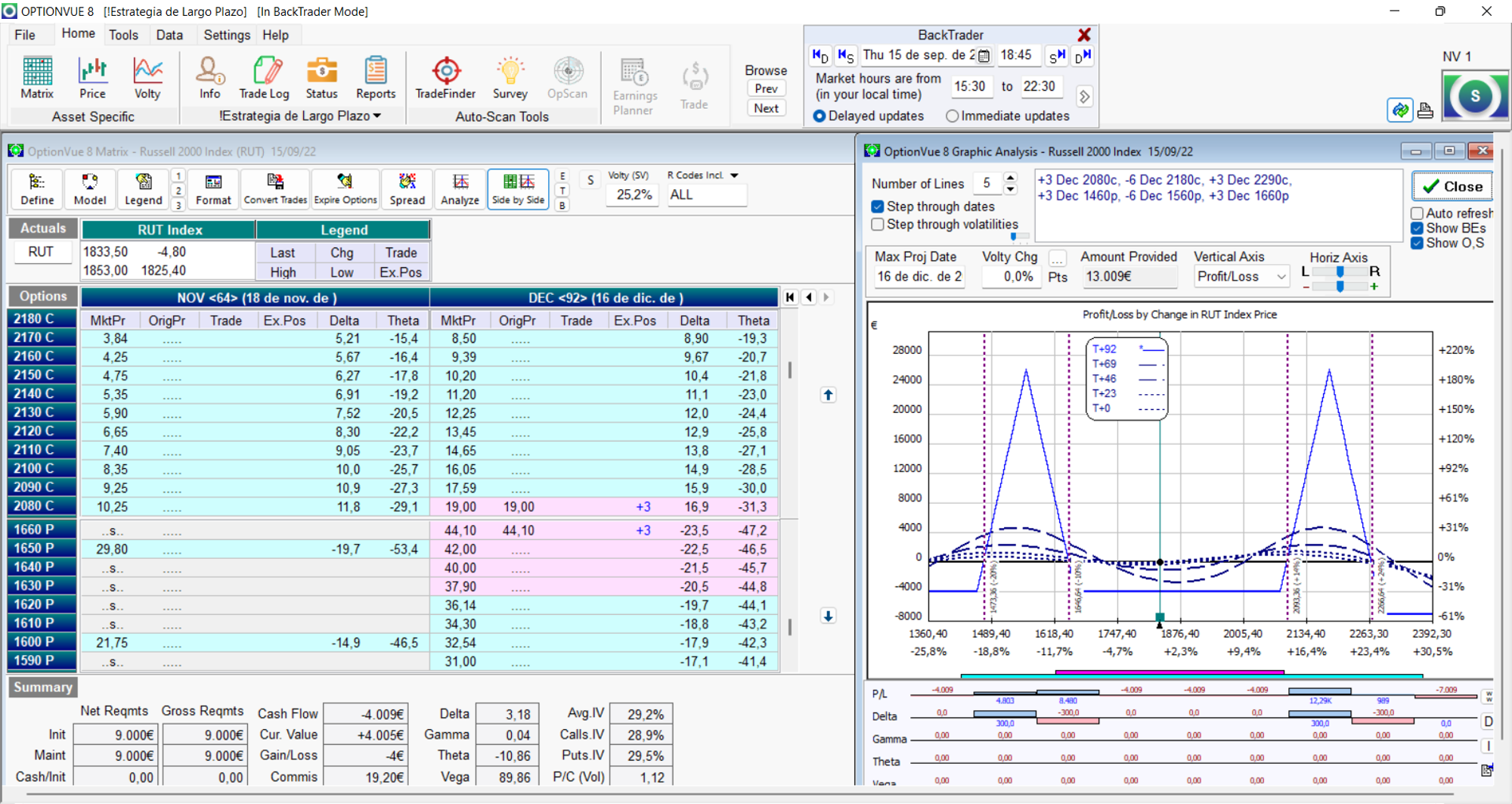1512x804 pixels.
Task: Show previous expiration column in matrix
Action: [x=809, y=297]
